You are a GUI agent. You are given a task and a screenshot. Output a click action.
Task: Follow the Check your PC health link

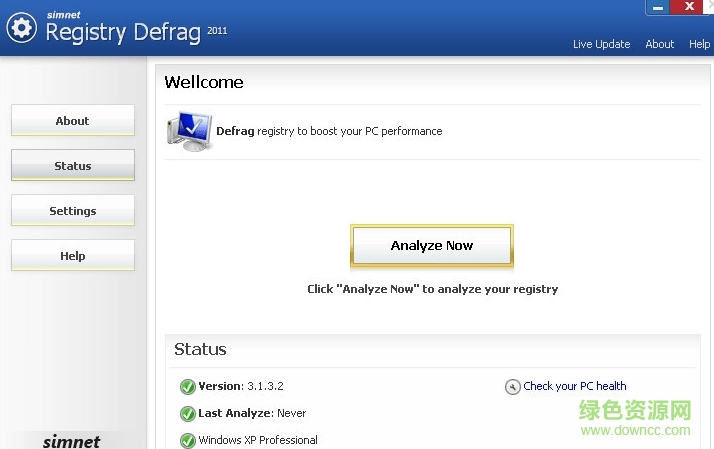point(575,386)
